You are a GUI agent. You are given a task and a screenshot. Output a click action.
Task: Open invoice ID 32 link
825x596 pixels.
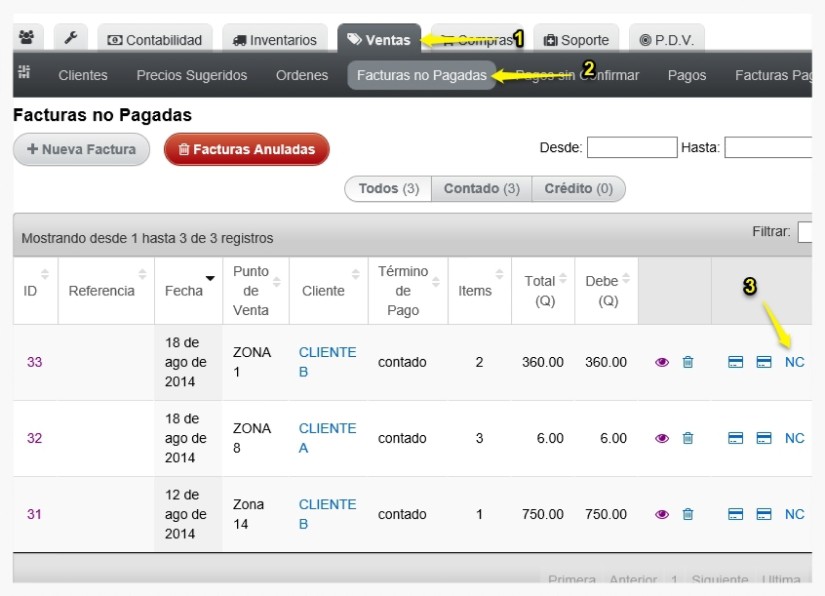pos(34,438)
